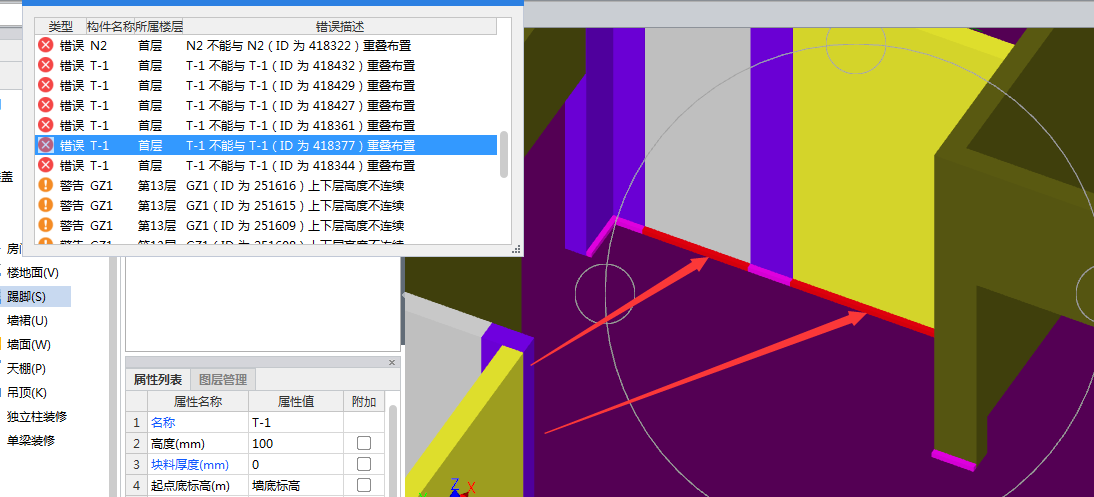Select description 'T-1 不能与 T-1 (ID 为 418427)'
1094x497 pixels.
pos(300,105)
